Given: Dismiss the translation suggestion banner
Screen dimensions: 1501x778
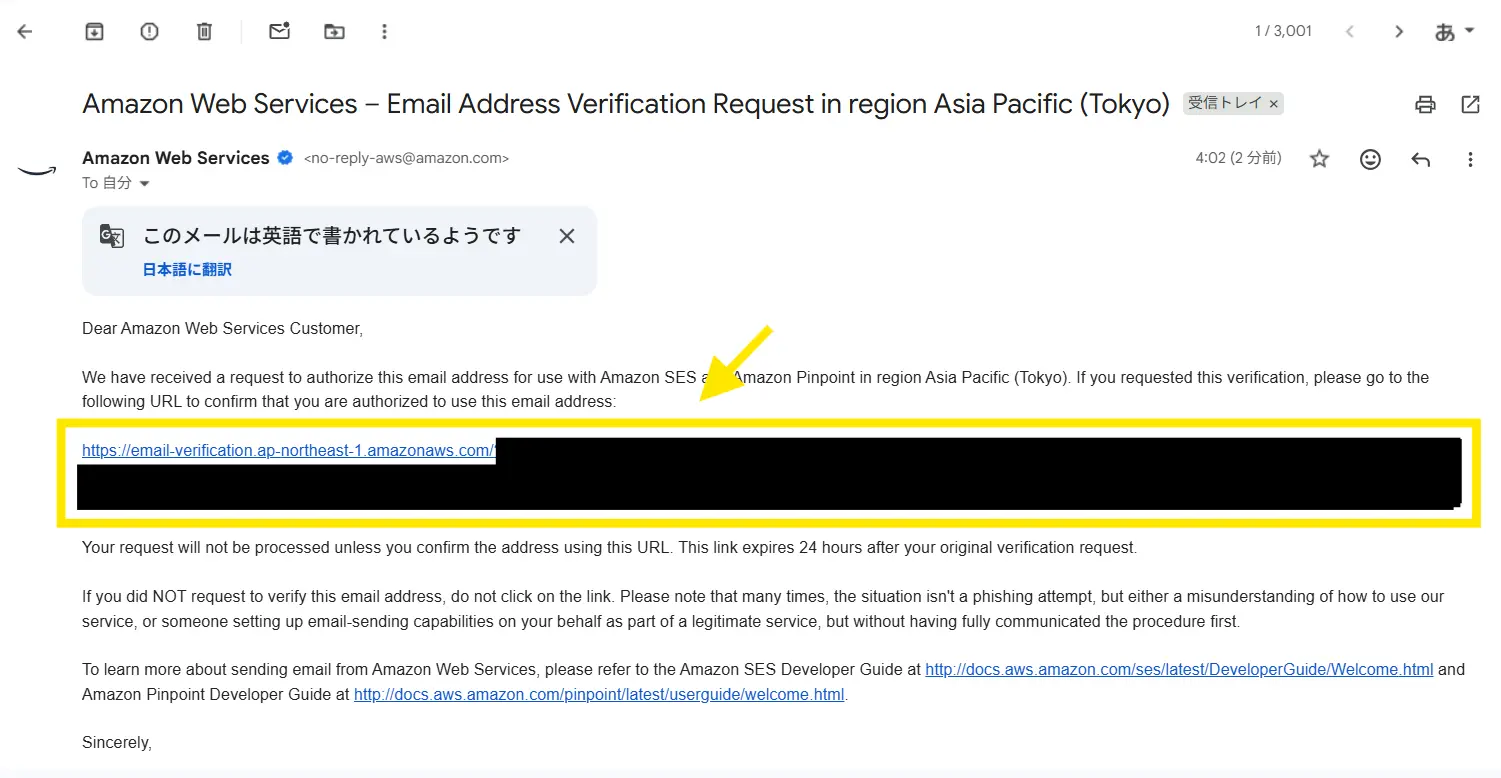Looking at the screenshot, I should point(566,237).
